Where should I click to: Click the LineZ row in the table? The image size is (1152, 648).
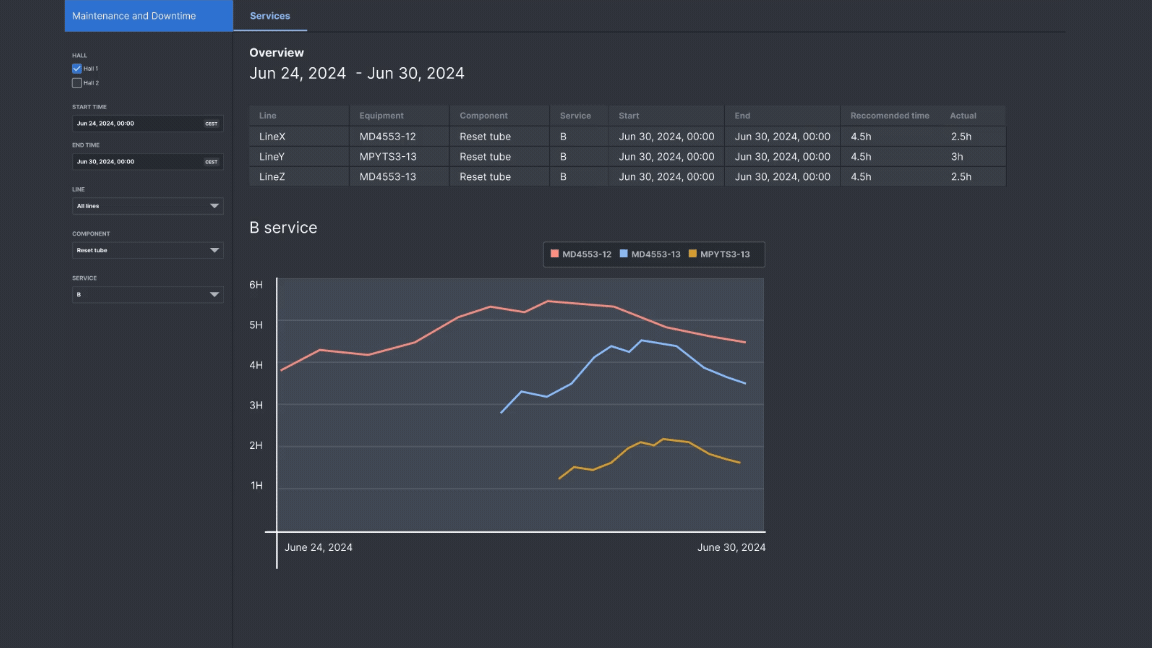point(272,177)
